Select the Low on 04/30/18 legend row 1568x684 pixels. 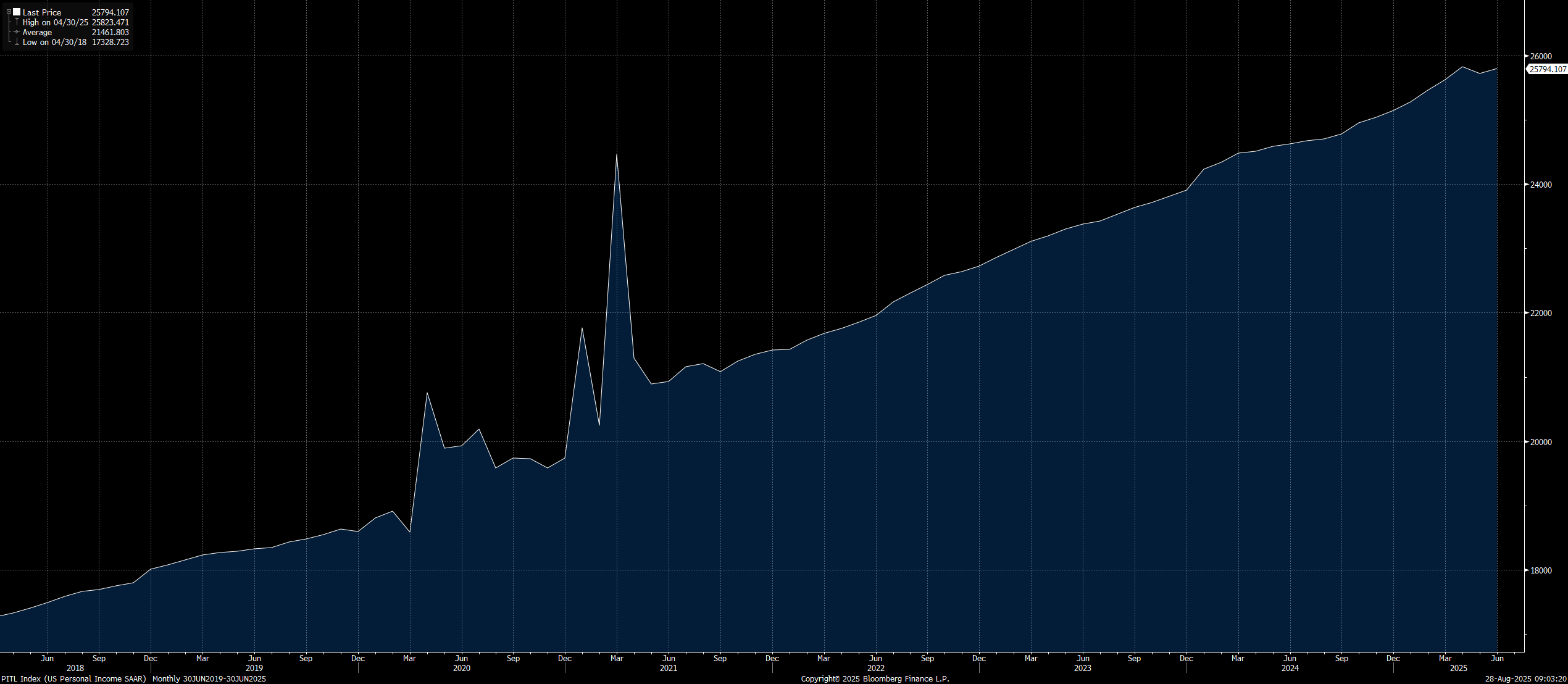[54, 42]
